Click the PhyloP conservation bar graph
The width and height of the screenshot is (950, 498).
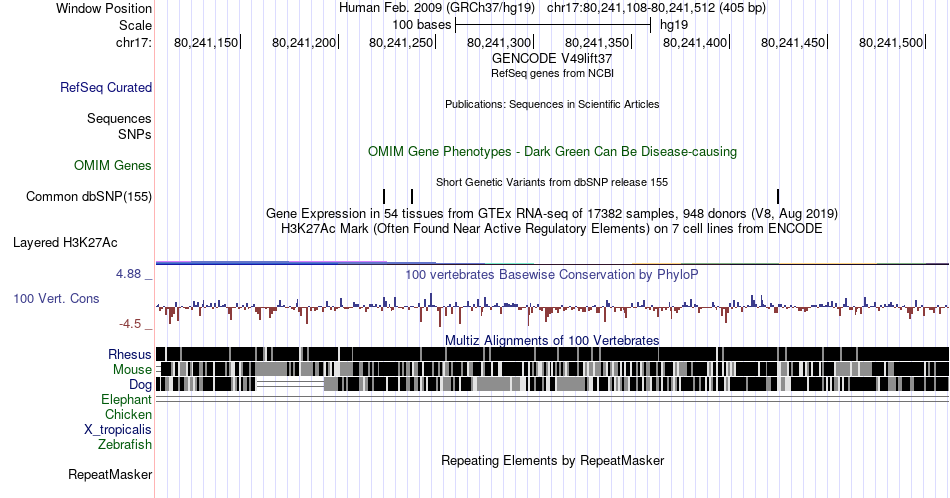[x=552, y=308]
